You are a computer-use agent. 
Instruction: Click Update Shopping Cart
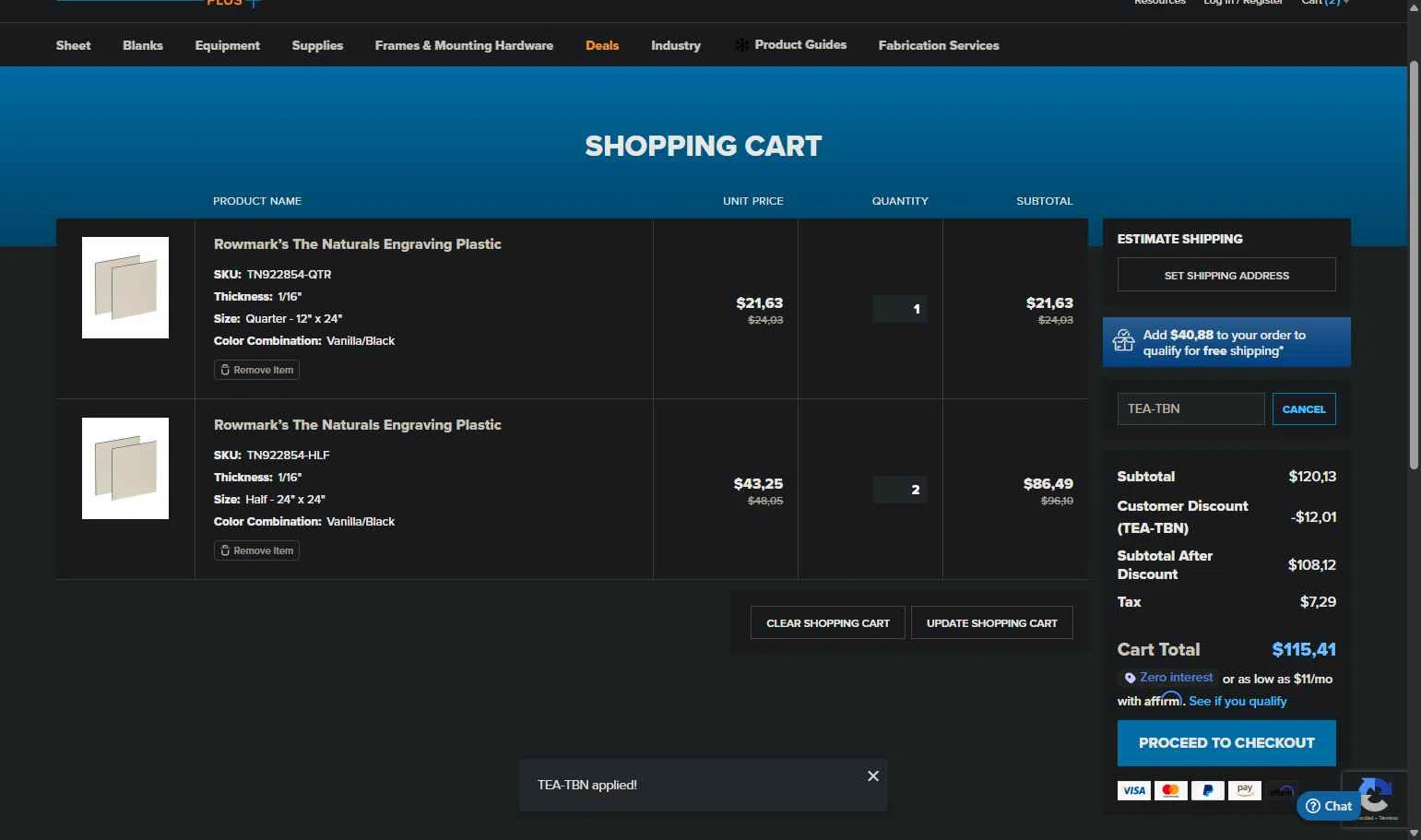[992, 623]
